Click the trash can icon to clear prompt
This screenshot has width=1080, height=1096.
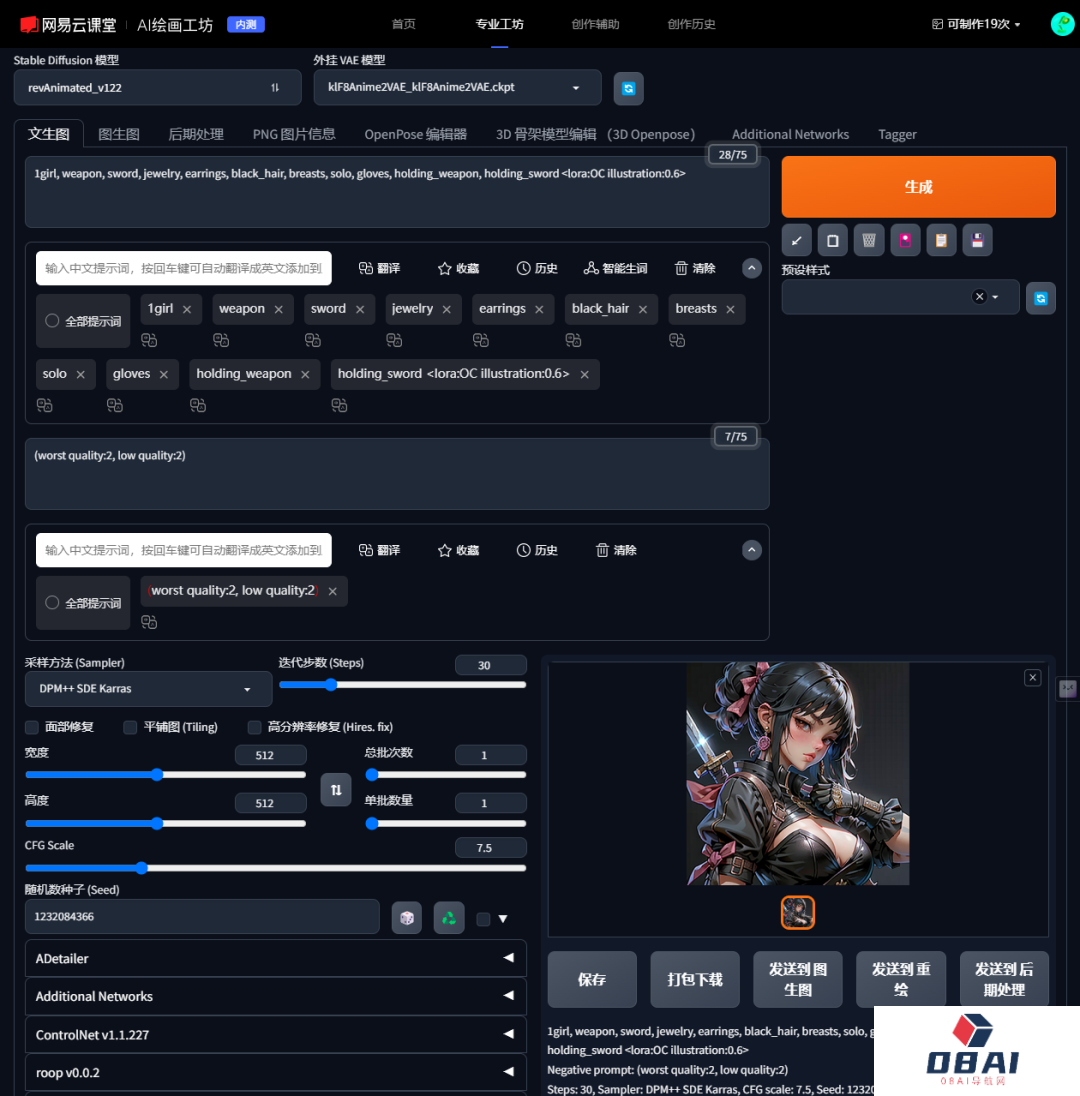point(869,240)
